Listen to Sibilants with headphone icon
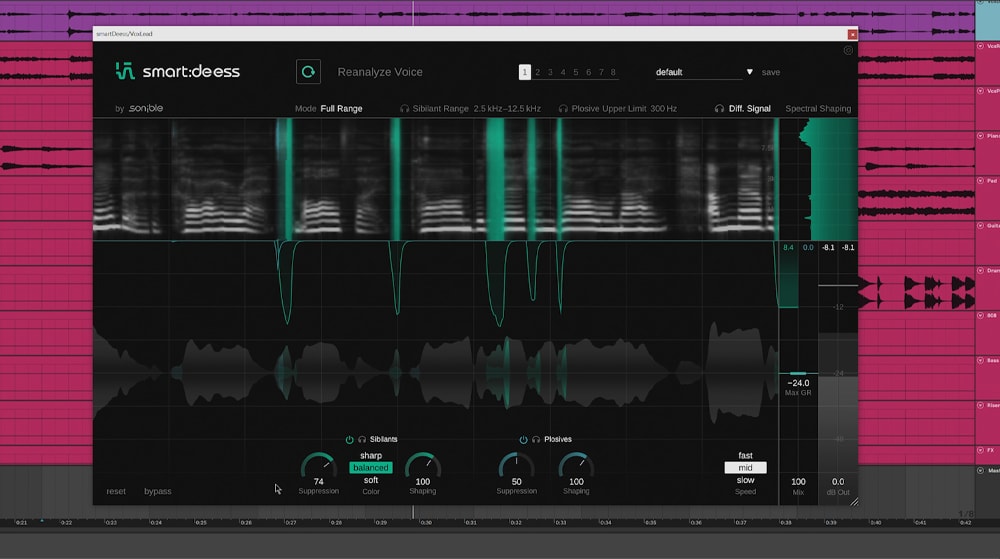The width and height of the screenshot is (1000, 559). (x=362, y=440)
